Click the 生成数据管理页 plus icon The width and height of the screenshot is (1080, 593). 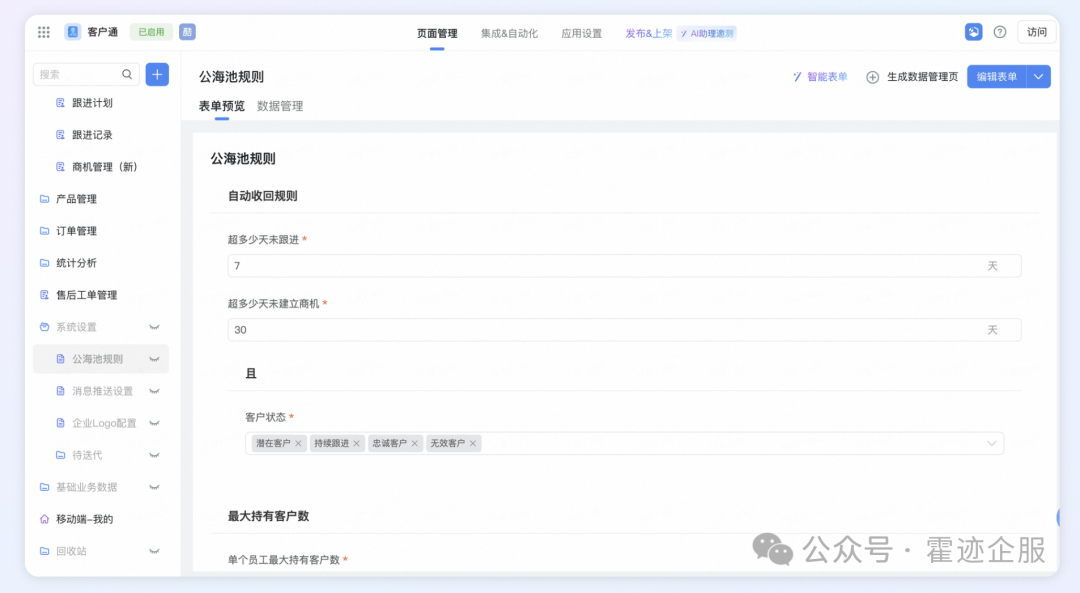pyautogui.click(x=872, y=77)
